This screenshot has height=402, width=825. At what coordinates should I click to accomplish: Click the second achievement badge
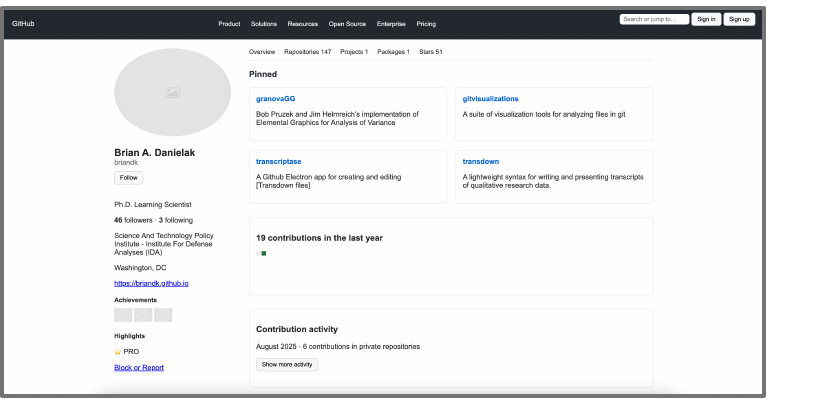click(143, 315)
